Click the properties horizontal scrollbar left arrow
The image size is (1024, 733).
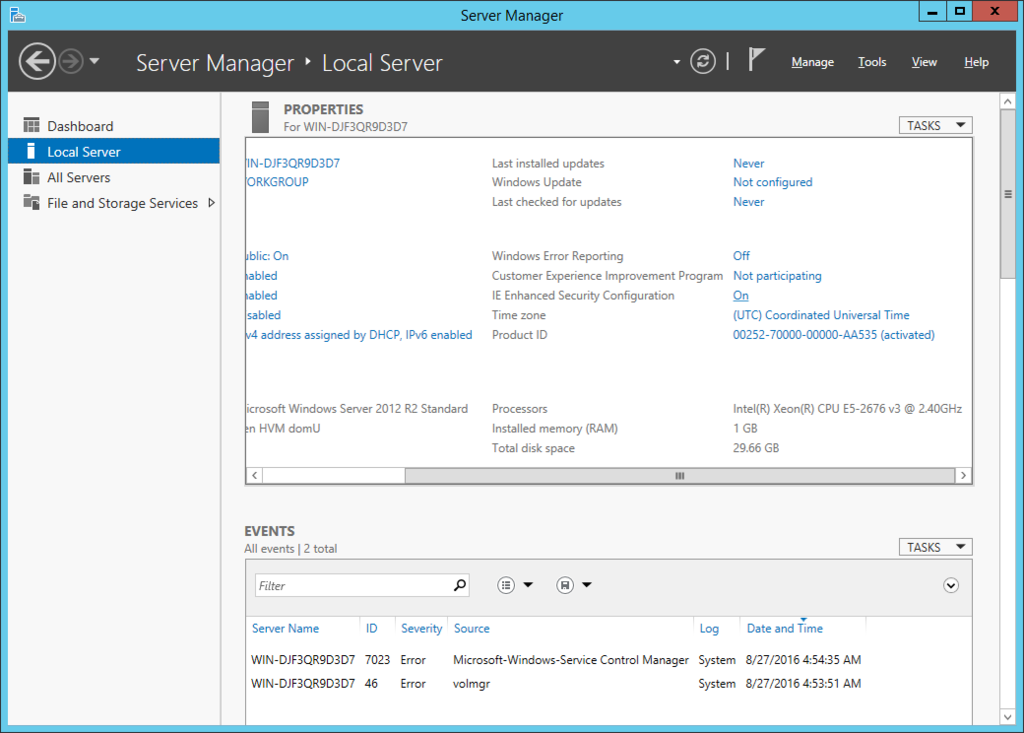click(255, 476)
